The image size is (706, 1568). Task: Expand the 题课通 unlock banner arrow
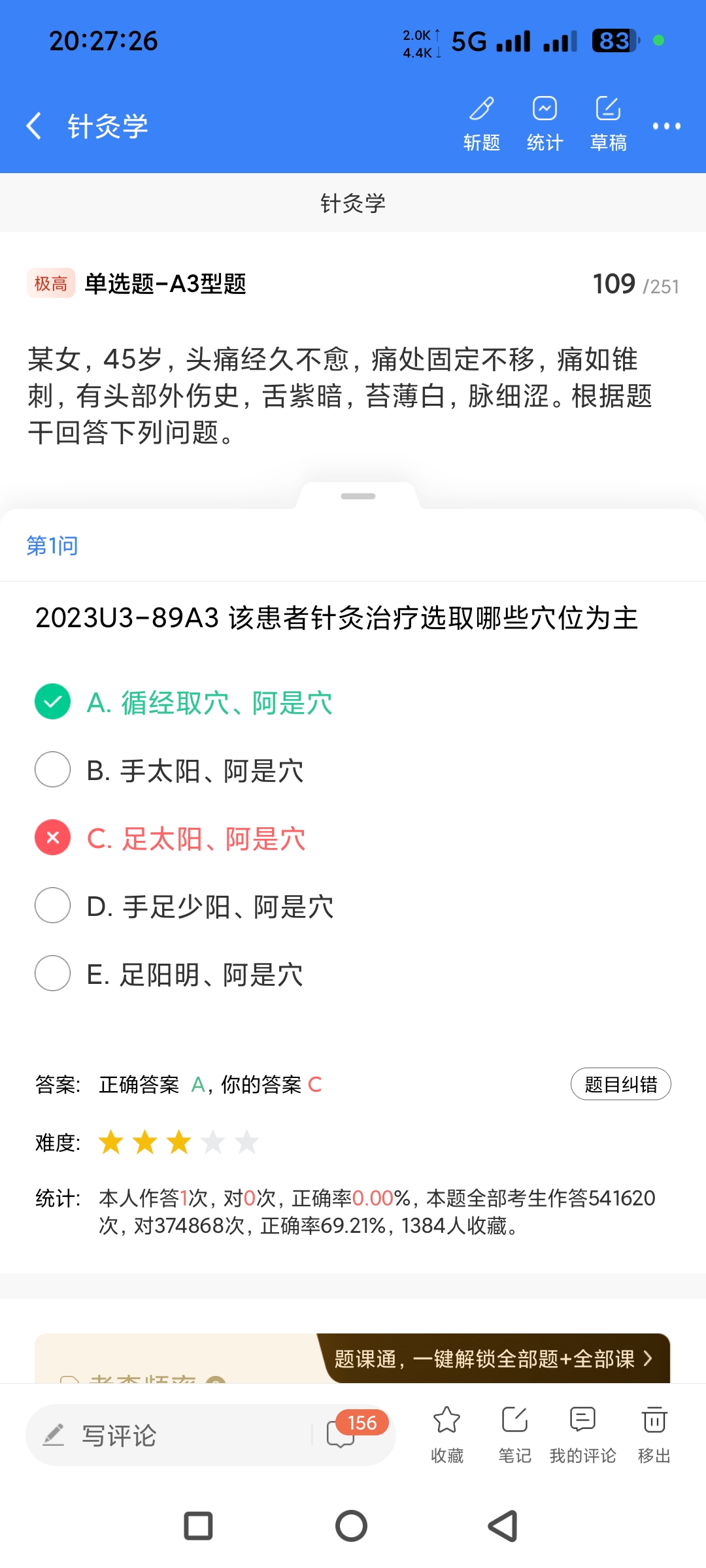648,1359
